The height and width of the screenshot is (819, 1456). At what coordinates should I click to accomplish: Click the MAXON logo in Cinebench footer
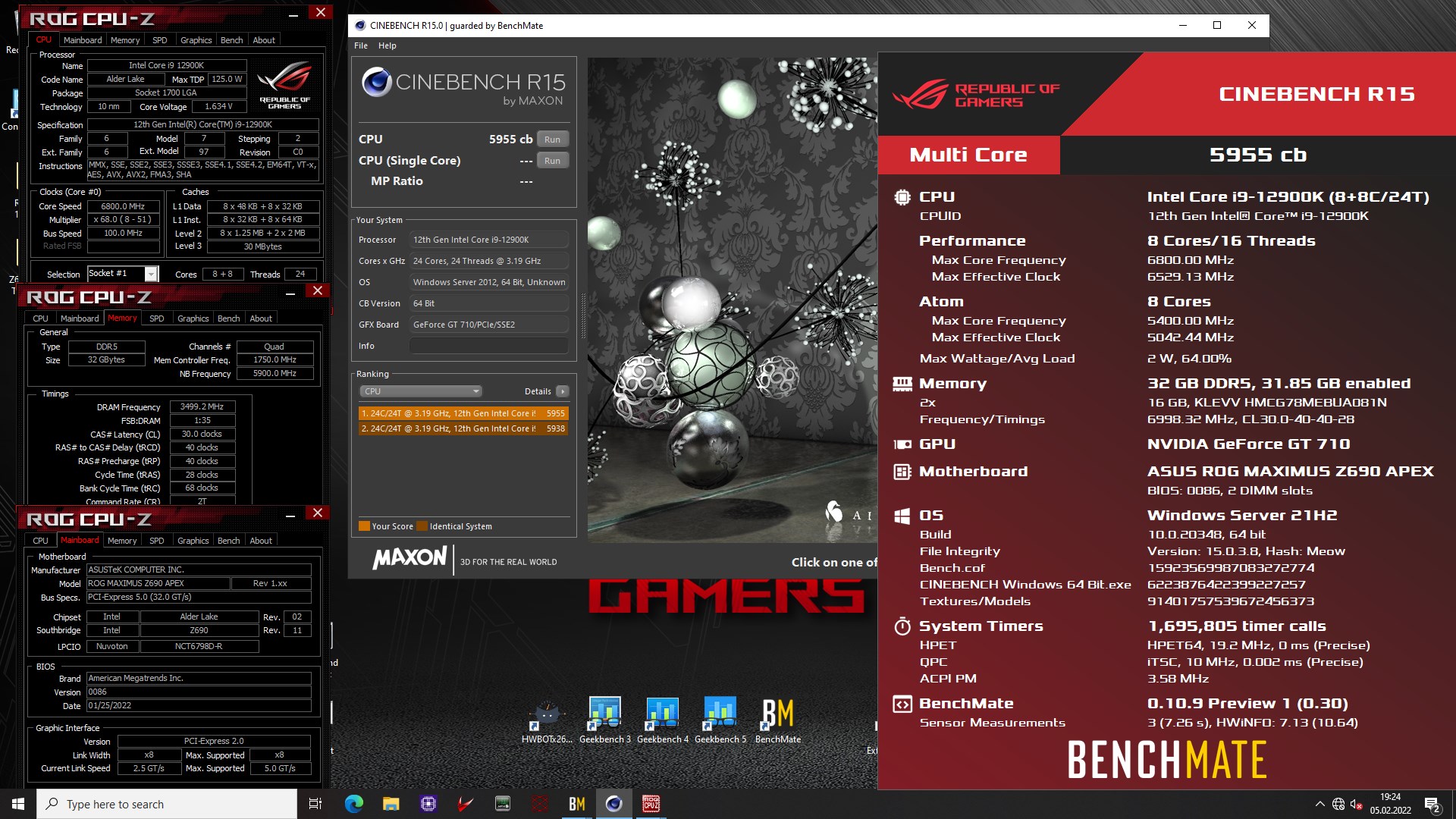click(x=410, y=558)
